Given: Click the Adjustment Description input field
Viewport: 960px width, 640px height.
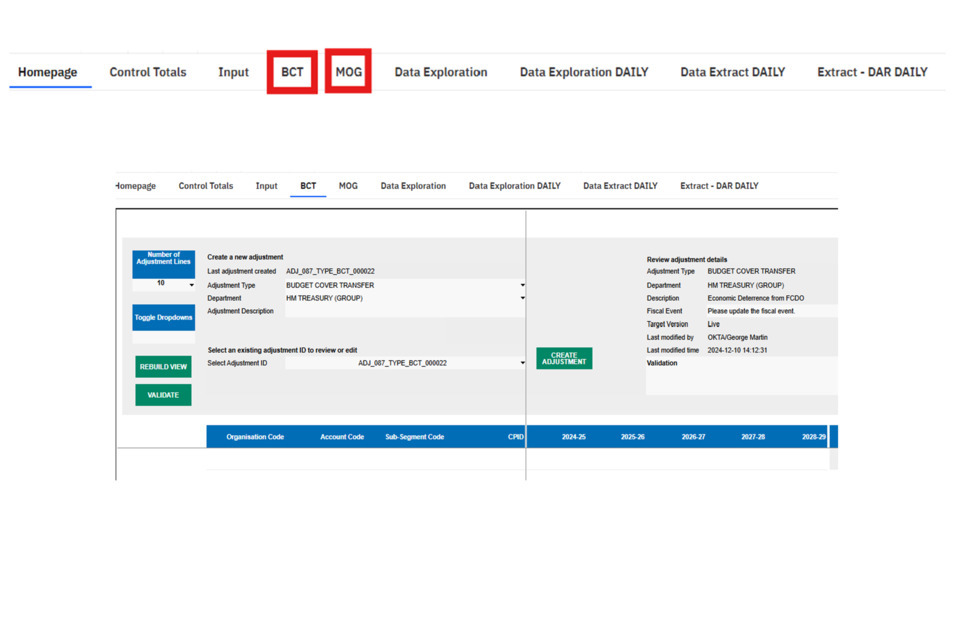Looking at the screenshot, I should click(x=404, y=311).
